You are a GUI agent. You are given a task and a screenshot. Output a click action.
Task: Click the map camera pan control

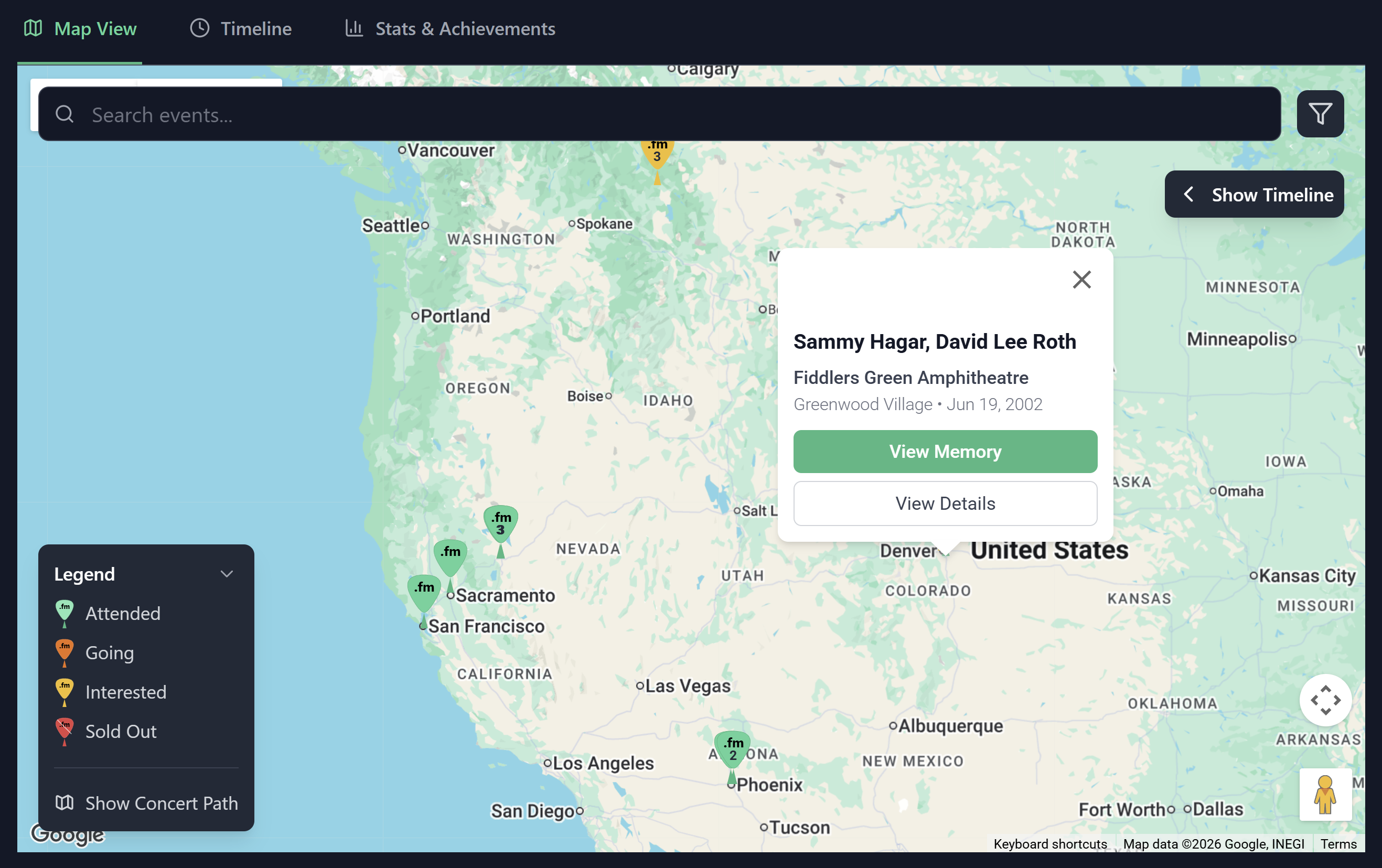(x=1325, y=700)
